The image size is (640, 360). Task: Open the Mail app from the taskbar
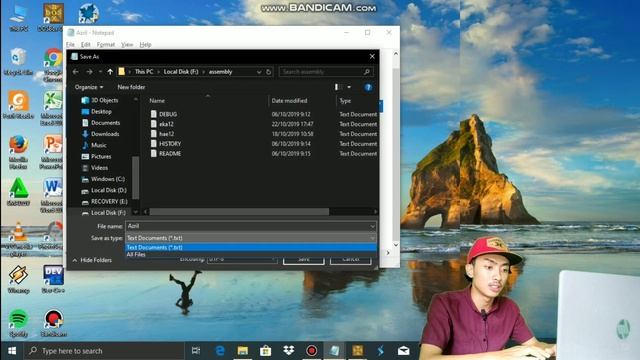click(403, 351)
